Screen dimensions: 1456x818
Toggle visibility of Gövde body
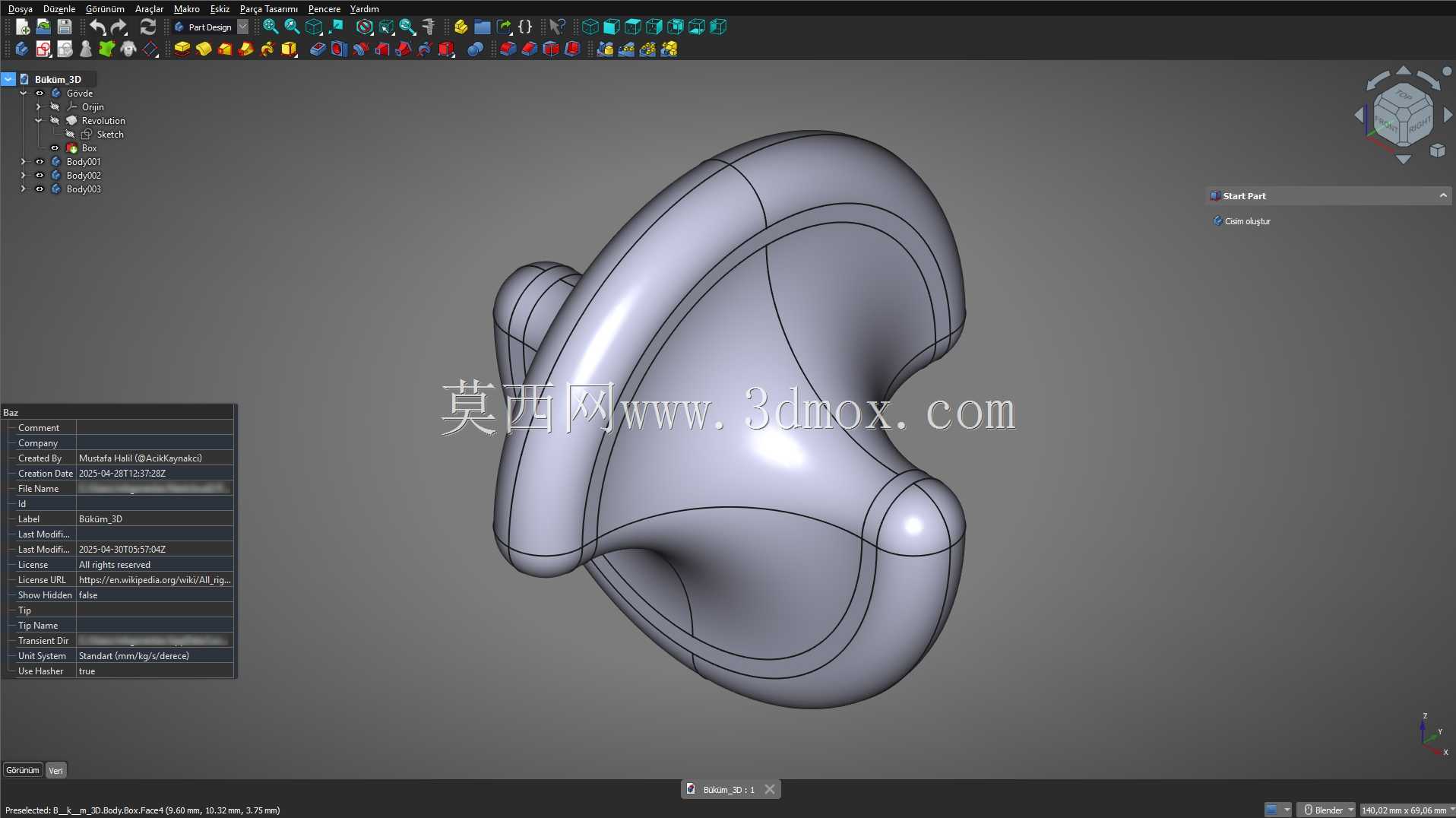(x=40, y=94)
